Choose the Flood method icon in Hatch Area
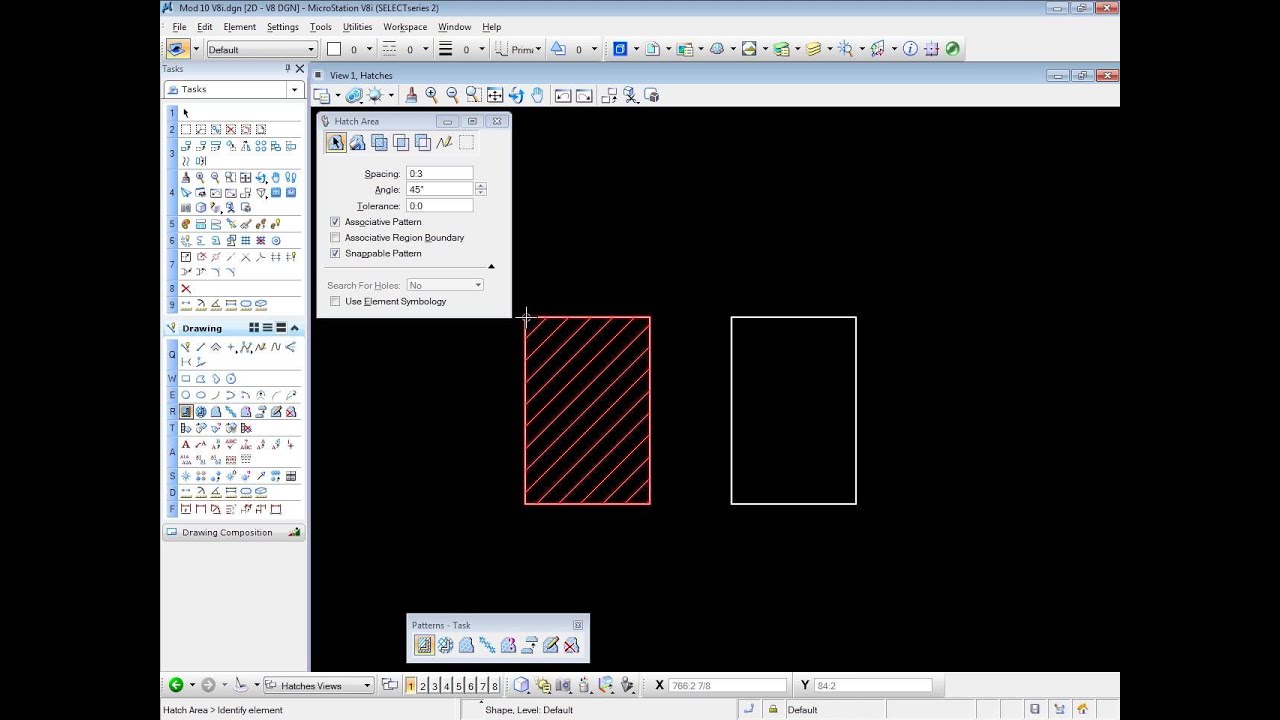1280x720 pixels. pos(357,143)
